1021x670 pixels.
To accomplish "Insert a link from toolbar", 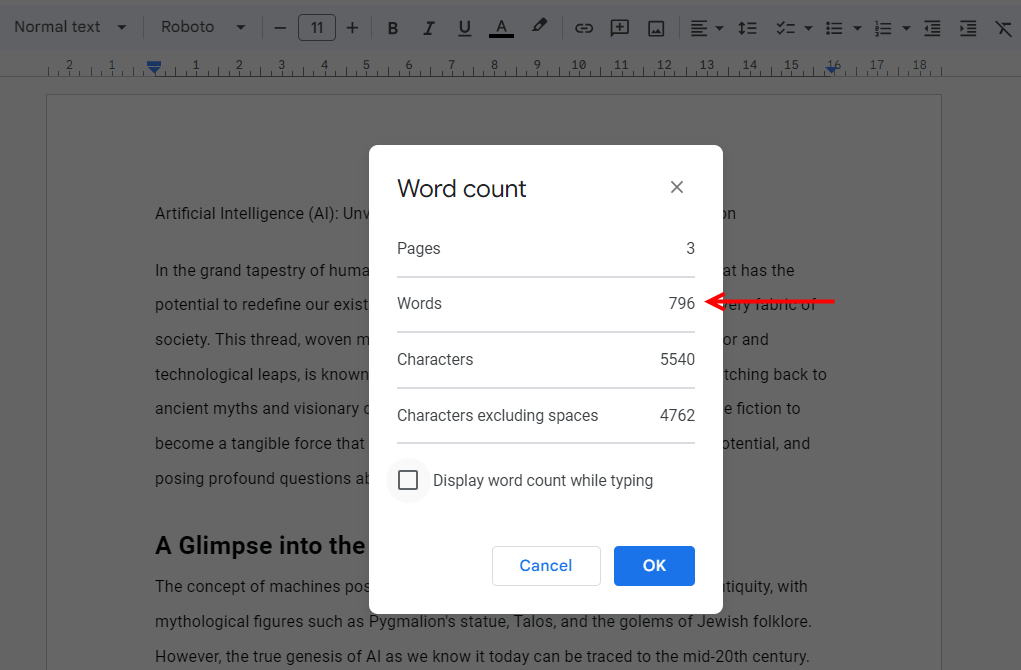I will coord(583,28).
